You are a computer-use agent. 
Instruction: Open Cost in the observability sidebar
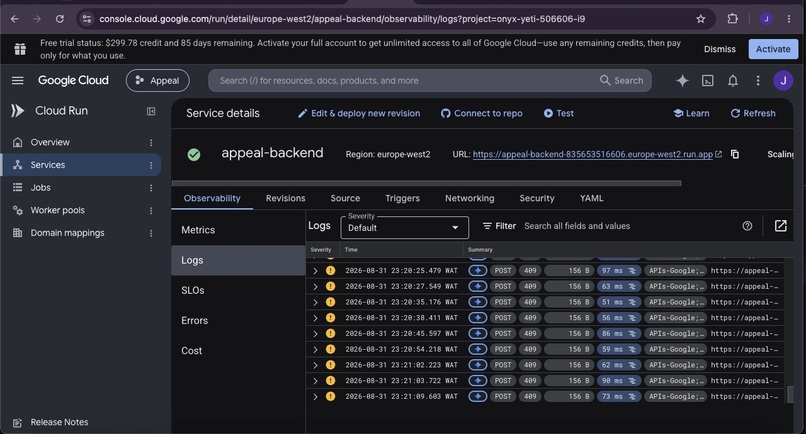[239, 351]
